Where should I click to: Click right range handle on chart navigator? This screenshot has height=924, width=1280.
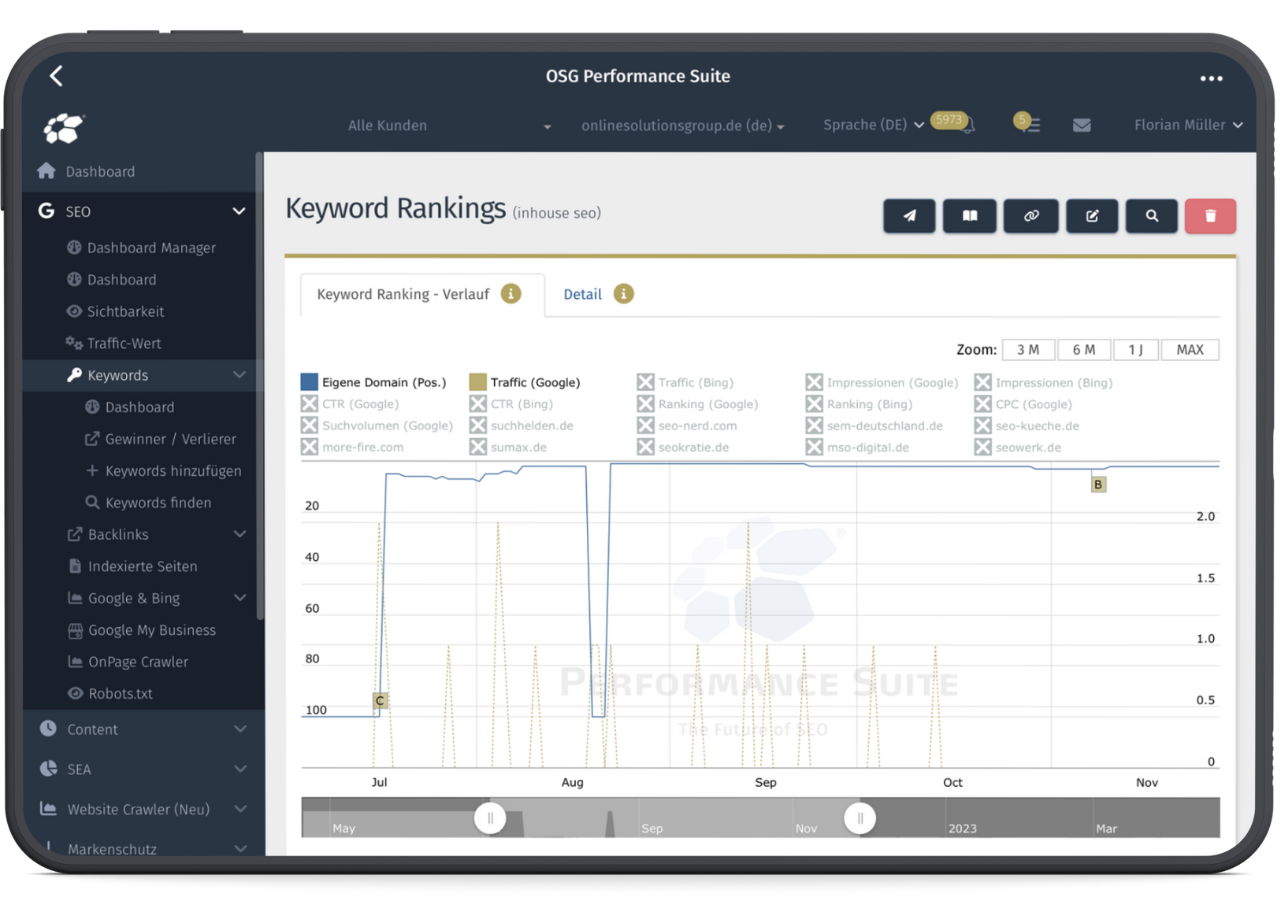click(860, 818)
